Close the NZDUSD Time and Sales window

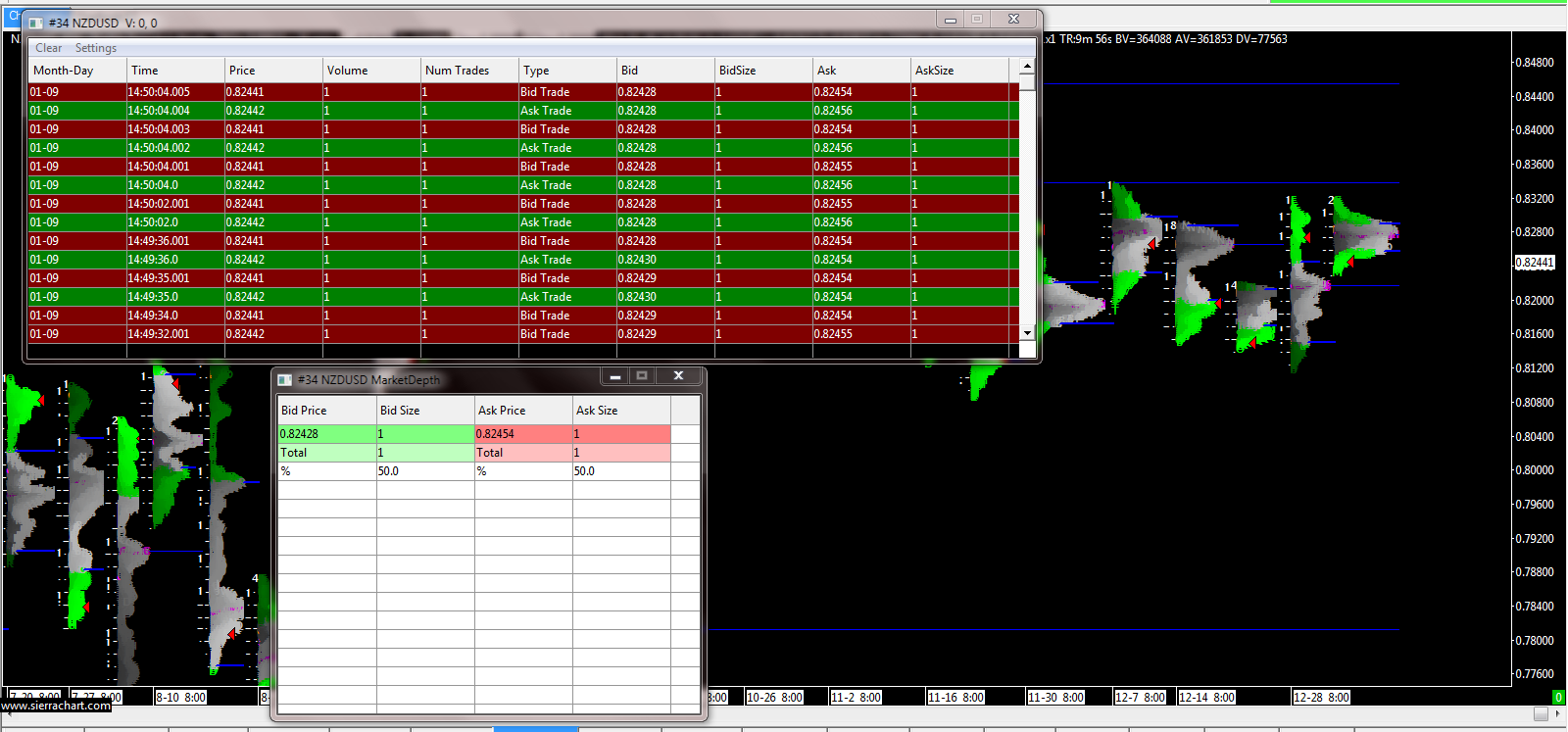(1013, 20)
